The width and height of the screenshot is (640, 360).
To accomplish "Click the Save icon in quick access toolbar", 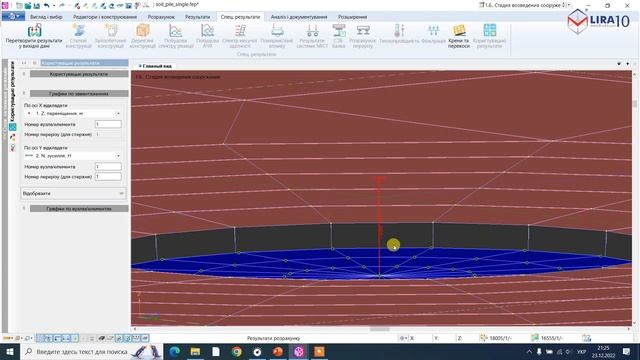I will 36,5.
